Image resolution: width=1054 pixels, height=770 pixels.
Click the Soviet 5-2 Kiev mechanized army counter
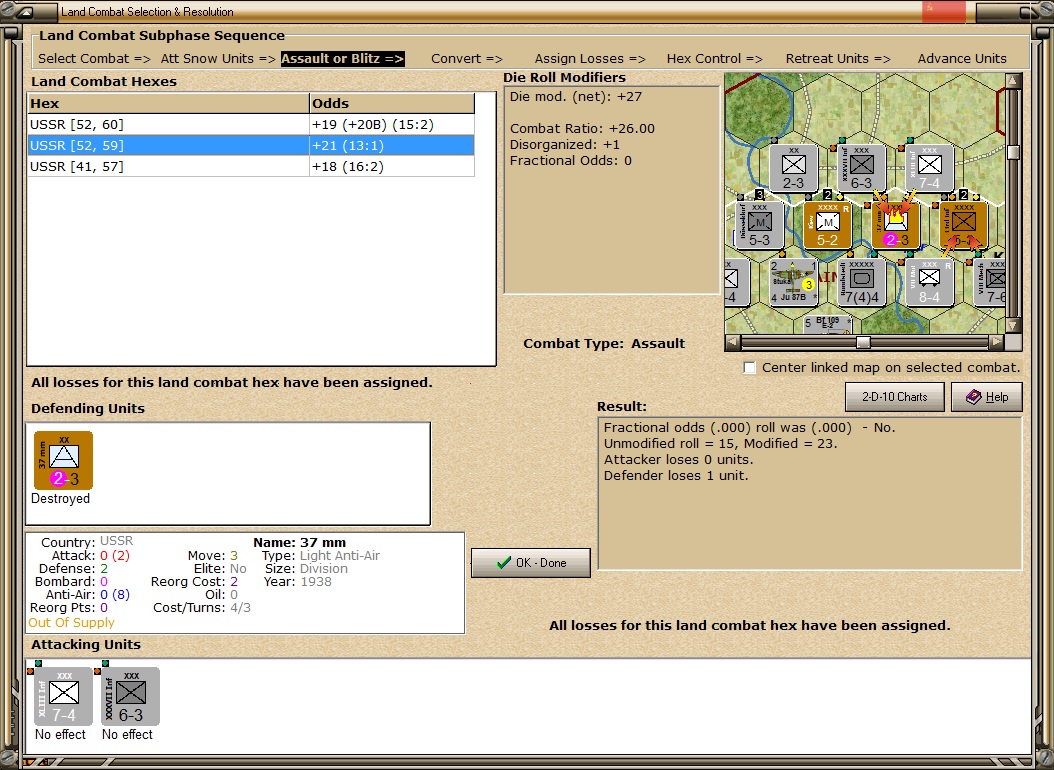tap(827, 225)
